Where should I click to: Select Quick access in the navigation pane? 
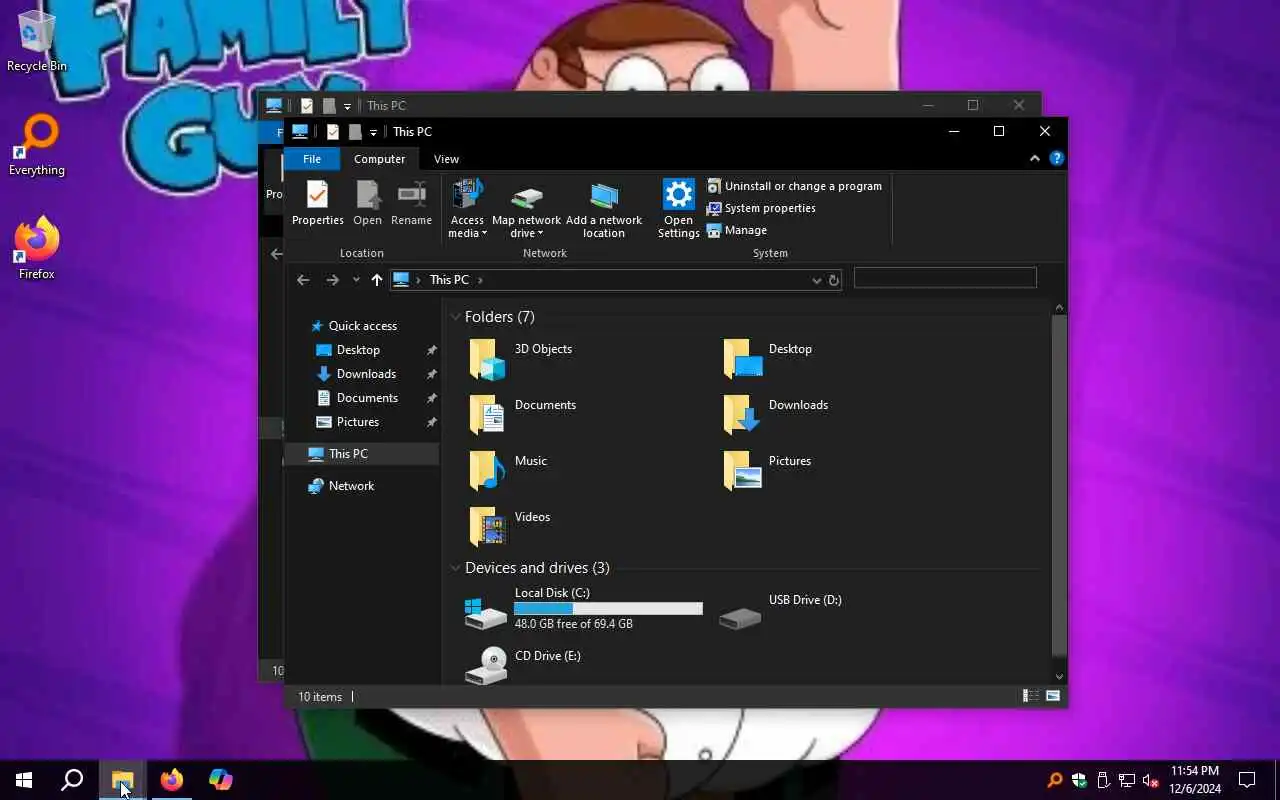point(363,326)
